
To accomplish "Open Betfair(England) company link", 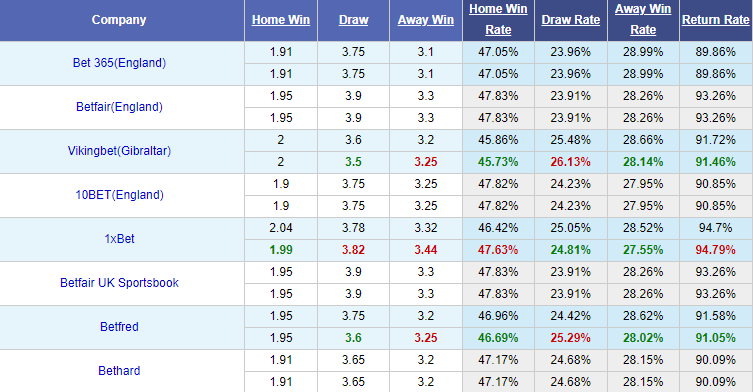I will pos(119,107).
